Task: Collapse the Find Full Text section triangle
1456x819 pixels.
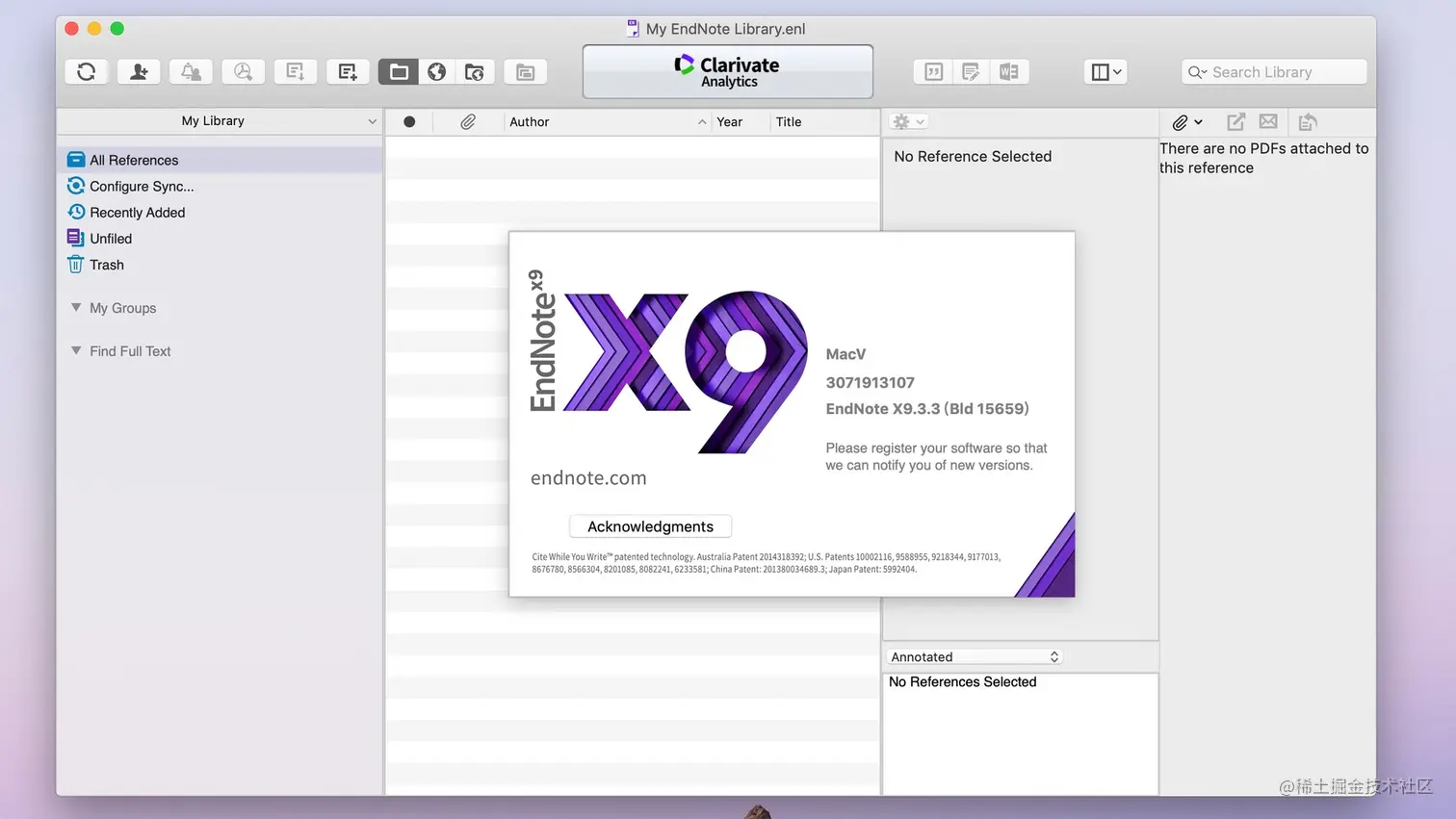Action: pos(76,351)
